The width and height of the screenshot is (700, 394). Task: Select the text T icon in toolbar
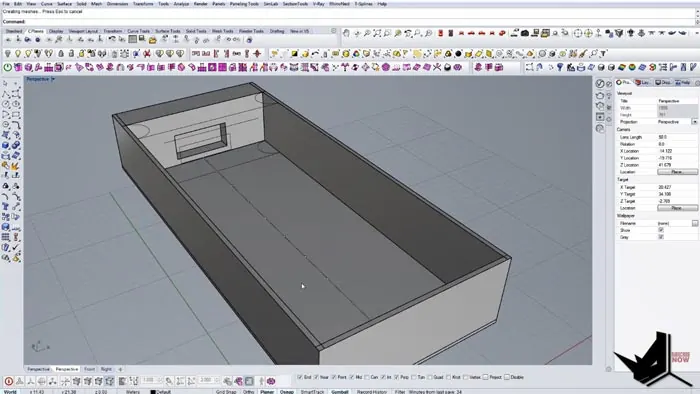pyautogui.click(x=604, y=54)
